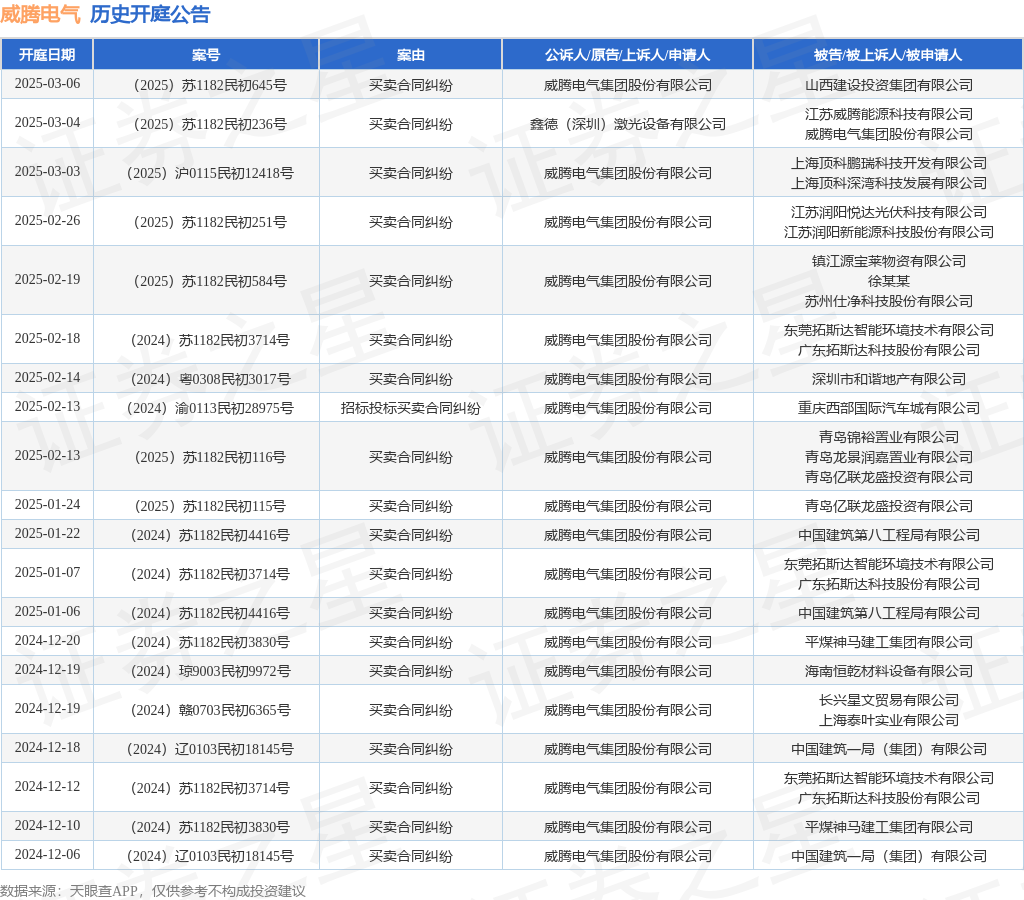Image resolution: width=1024 pixels, height=900 pixels.
Task: Select the 被告/被上诉人/被申请人 header
Action: [888, 55]
